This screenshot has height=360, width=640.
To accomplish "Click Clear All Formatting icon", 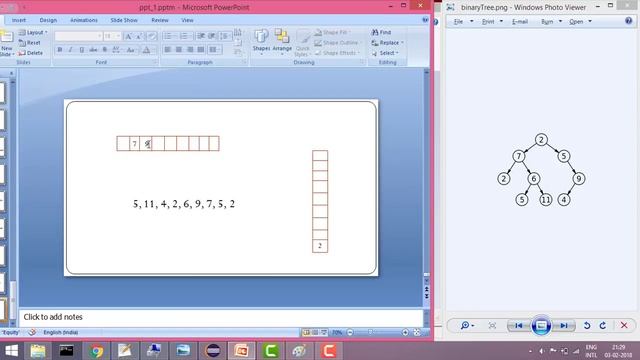I will pos(151,37).
